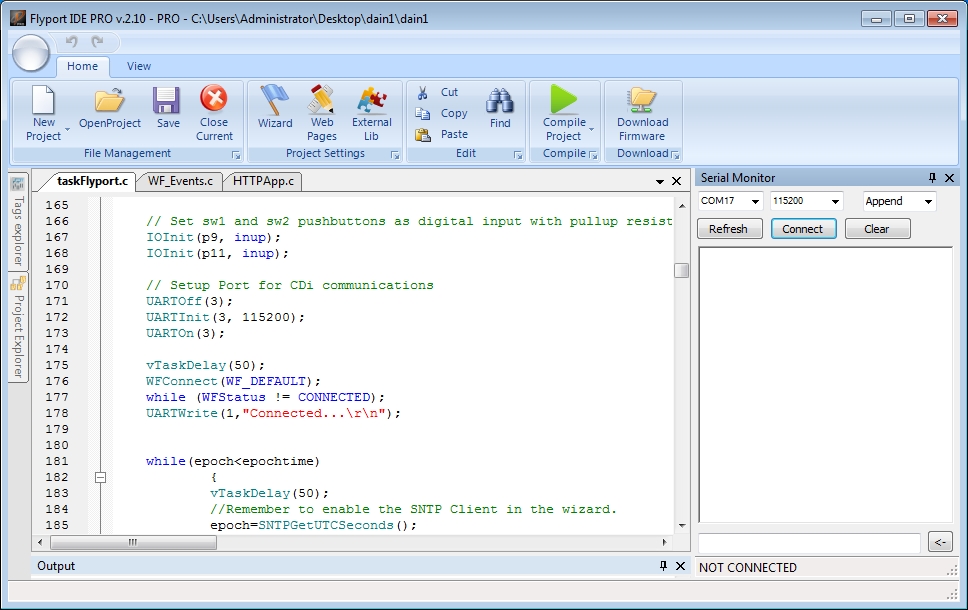
Task: Clear the serial monitor output
Action: point(877,229)
